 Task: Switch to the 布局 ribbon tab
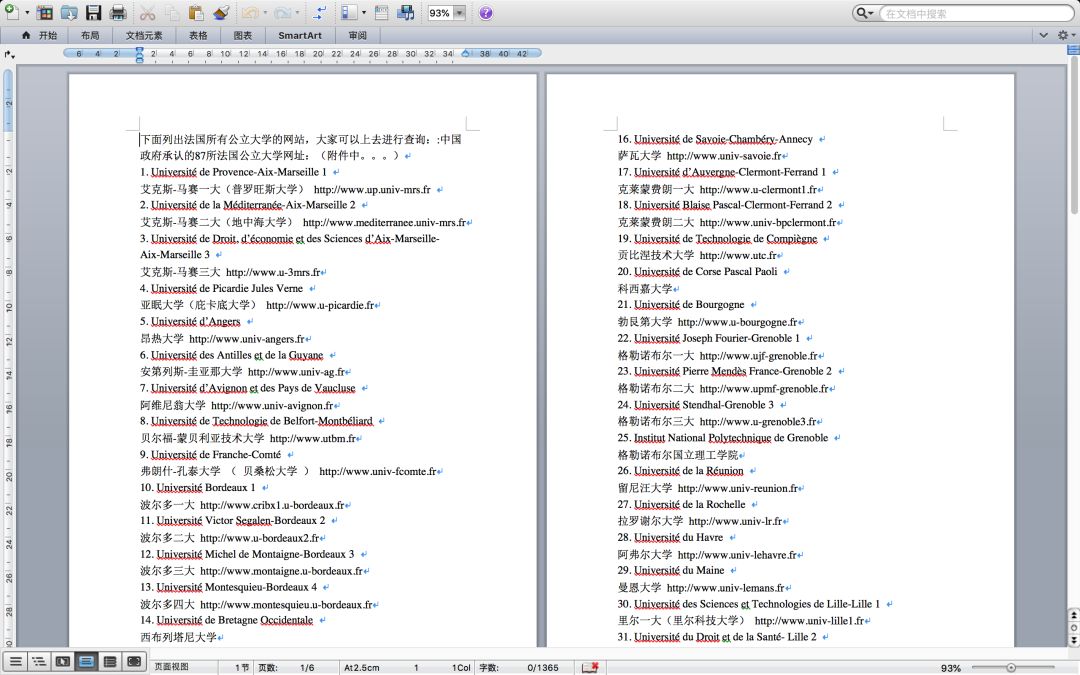[x=90, y=35]
